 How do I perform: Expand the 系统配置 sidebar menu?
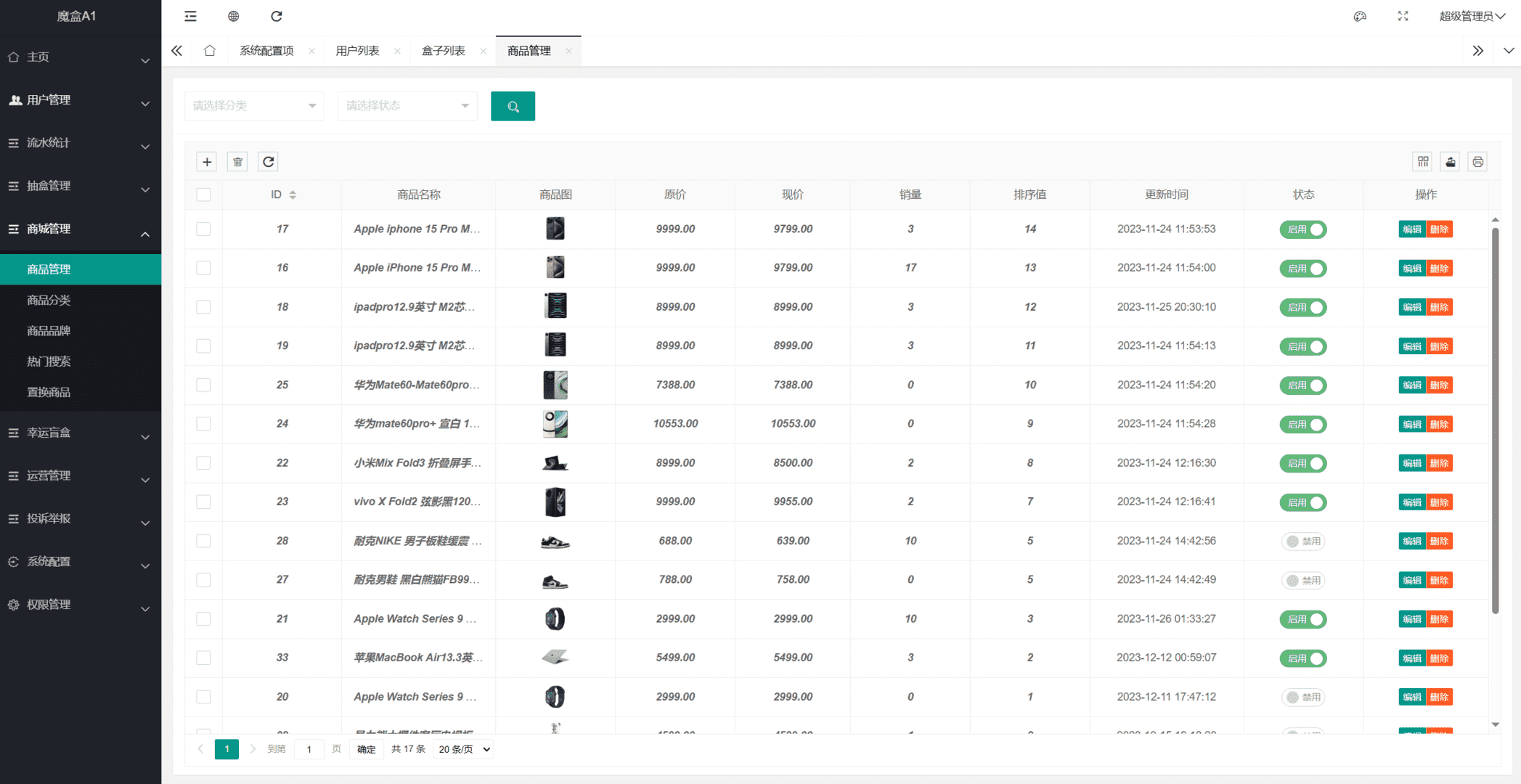tap(81, 562)
